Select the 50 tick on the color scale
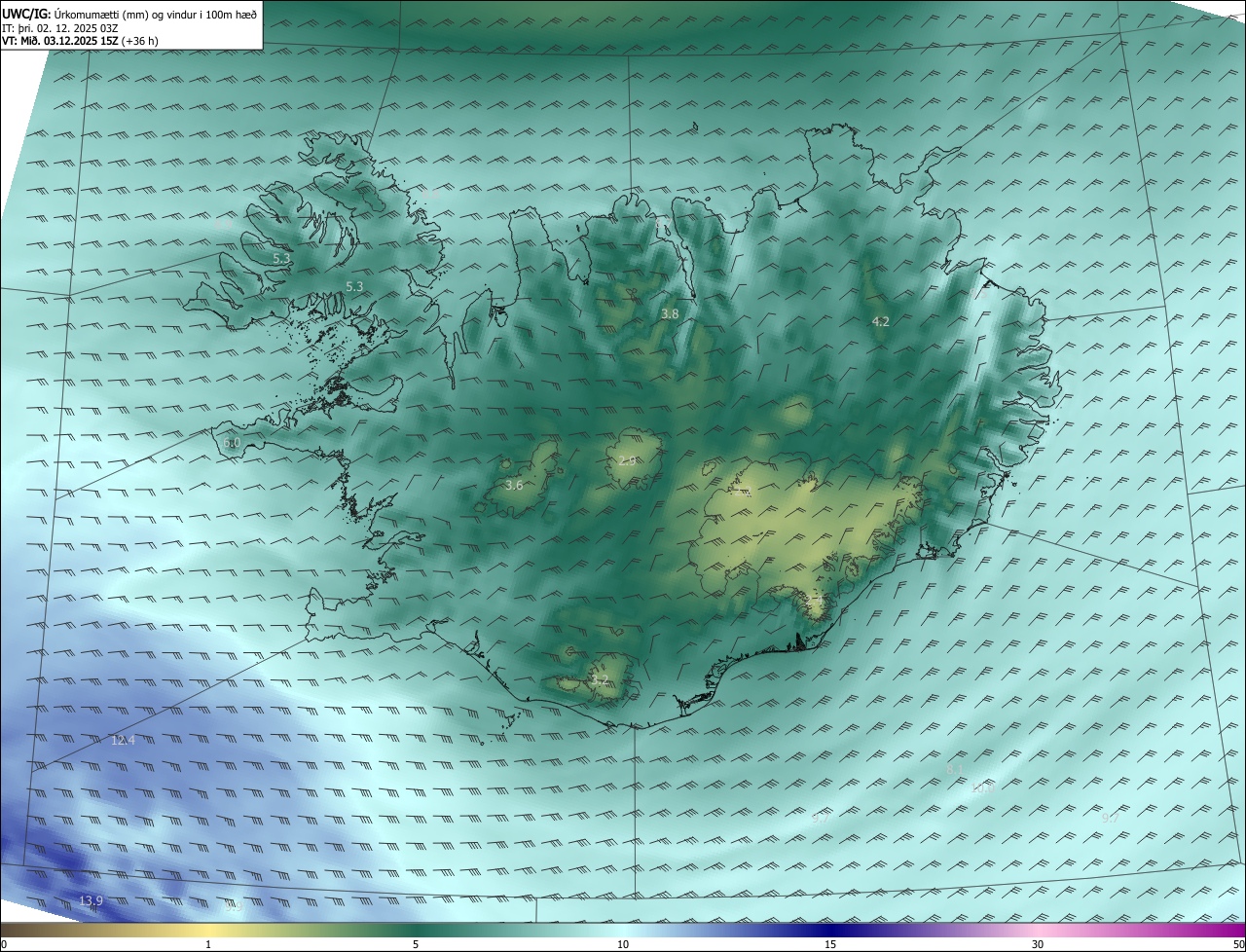The image size is (1246, 952). click(1238, 944)
